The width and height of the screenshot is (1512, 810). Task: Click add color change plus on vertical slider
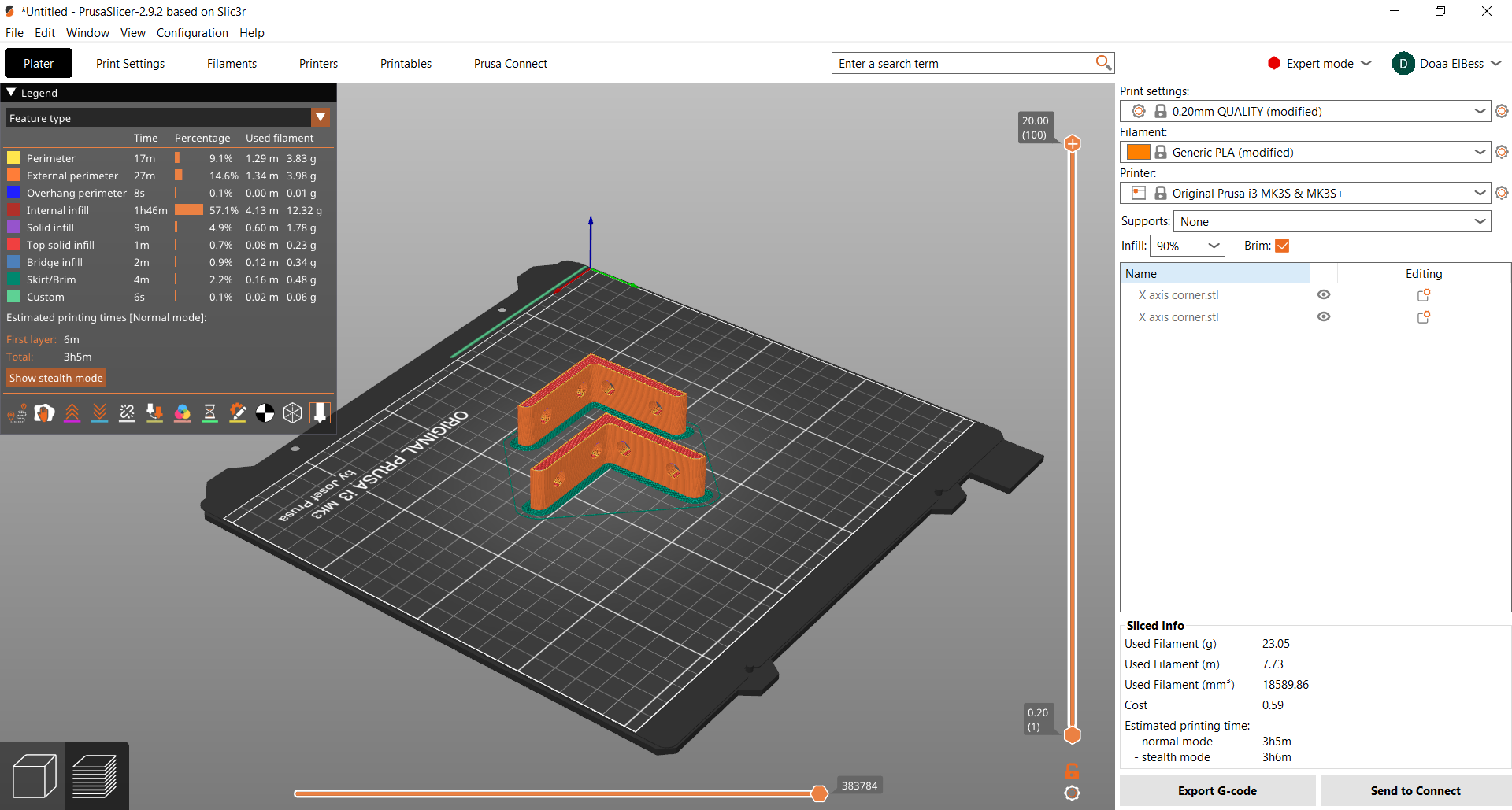(1073, 143)
